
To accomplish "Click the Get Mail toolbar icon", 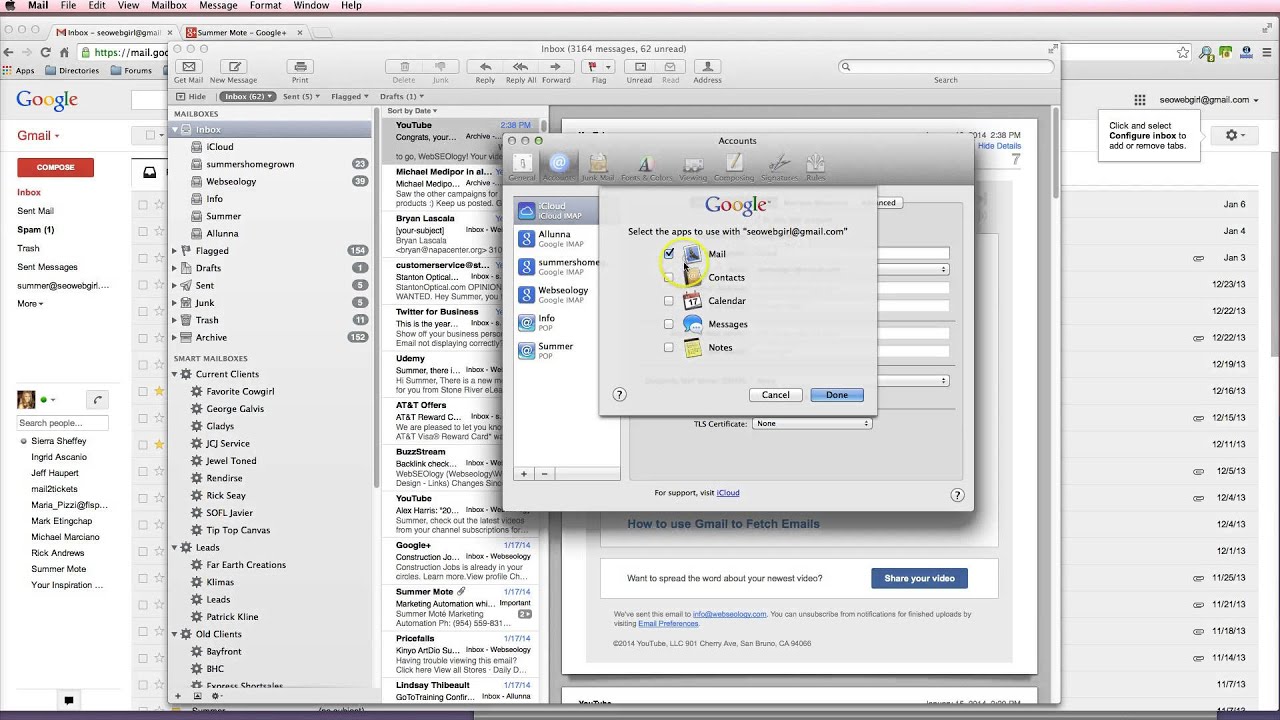I will (x=188, y=67).
